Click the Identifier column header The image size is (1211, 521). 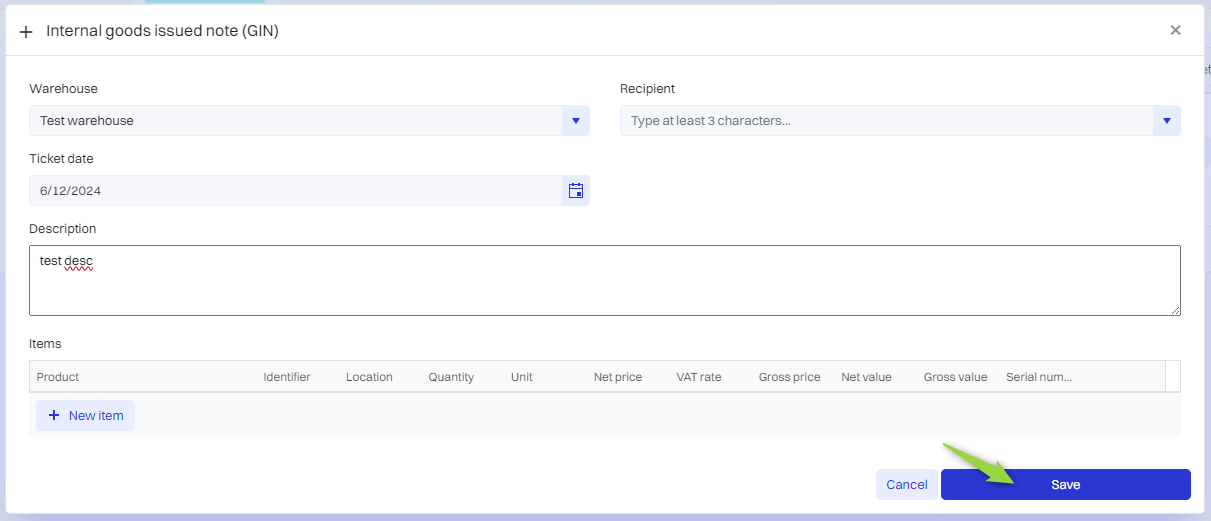click(x=287, y=377)
